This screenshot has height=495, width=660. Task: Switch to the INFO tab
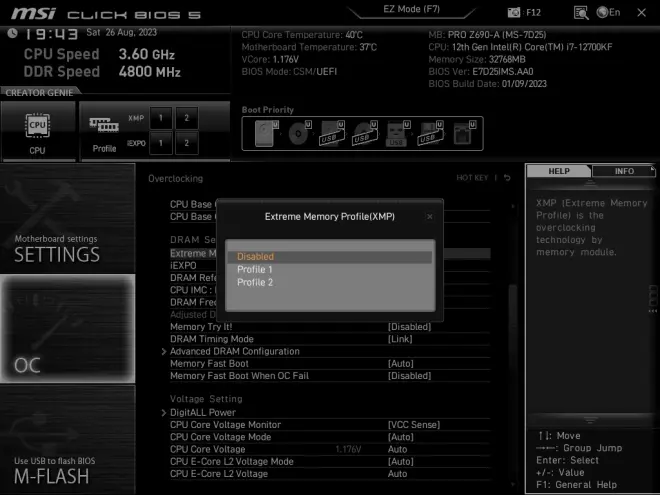623,171
